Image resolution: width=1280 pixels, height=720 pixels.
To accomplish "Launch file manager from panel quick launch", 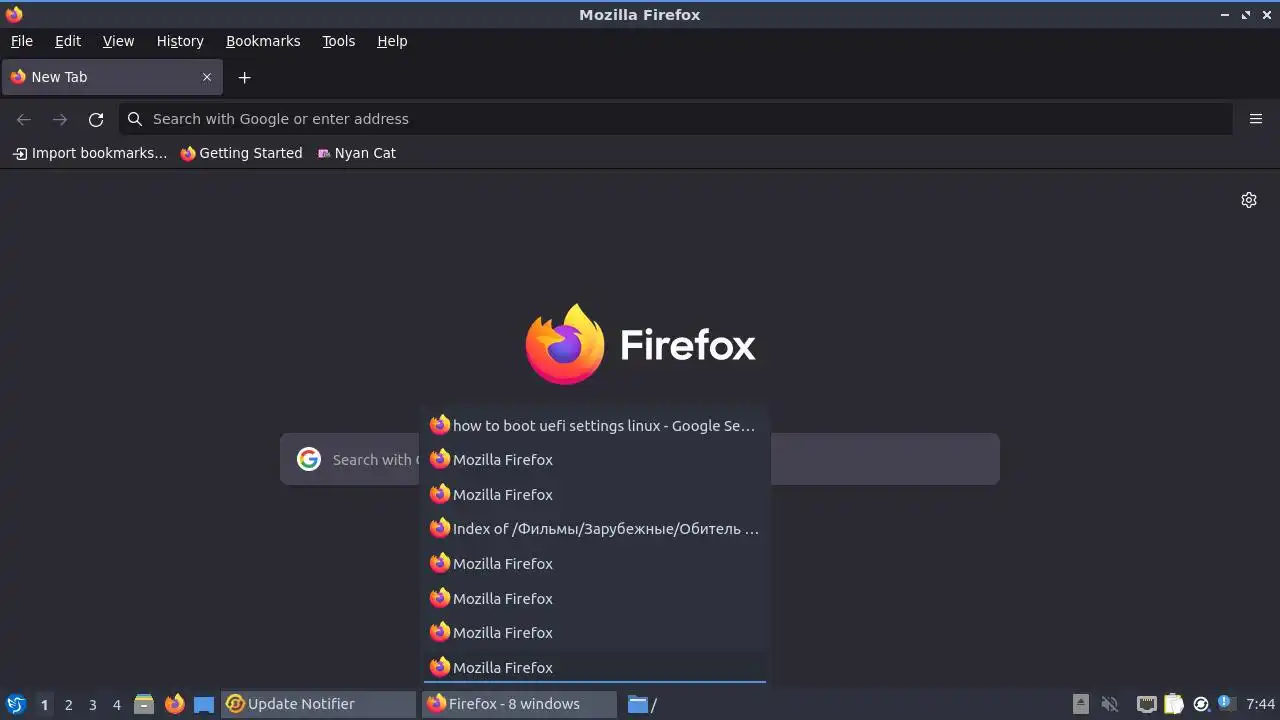I will coord(144,704).
